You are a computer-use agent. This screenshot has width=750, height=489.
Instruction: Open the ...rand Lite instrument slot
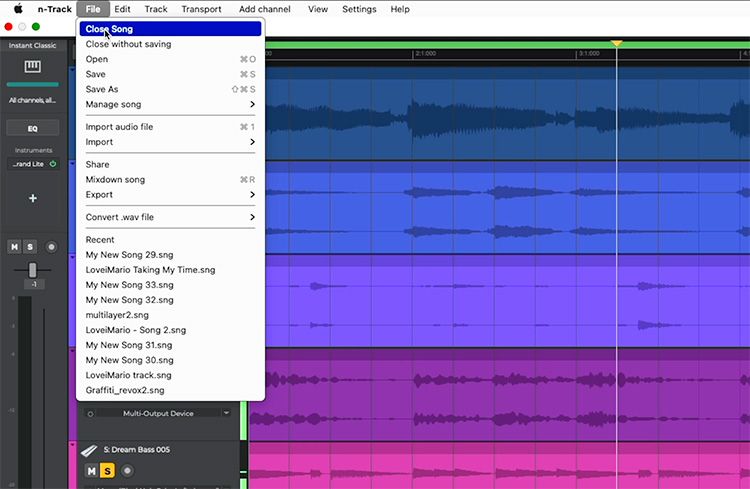click(29, 164)
